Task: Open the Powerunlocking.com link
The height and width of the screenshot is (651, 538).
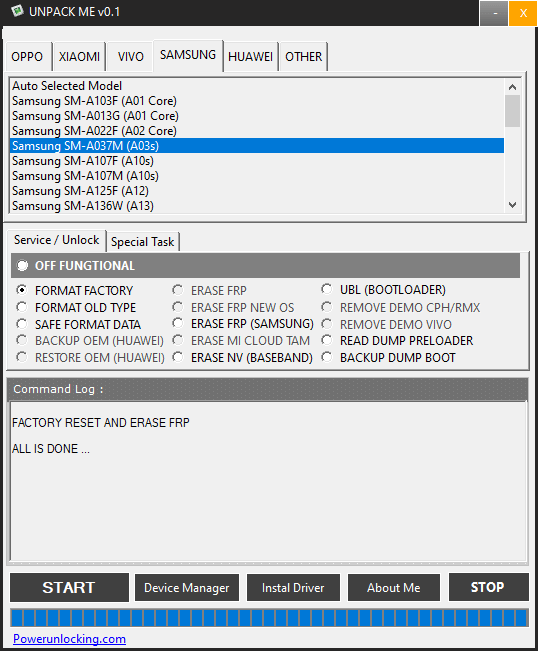Action: pos(69,639)
